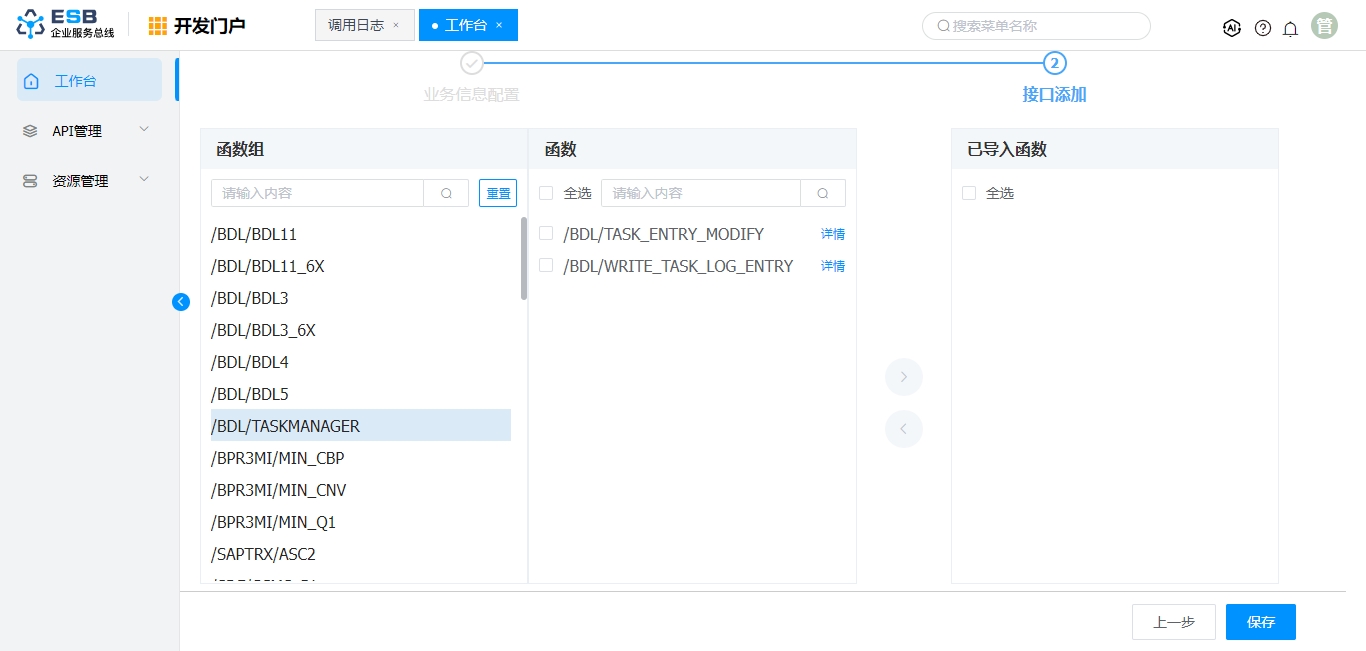Screen dimensions: 1366x651
Task: Click the search icon in 函数 panel
Action: coord(823,193)
